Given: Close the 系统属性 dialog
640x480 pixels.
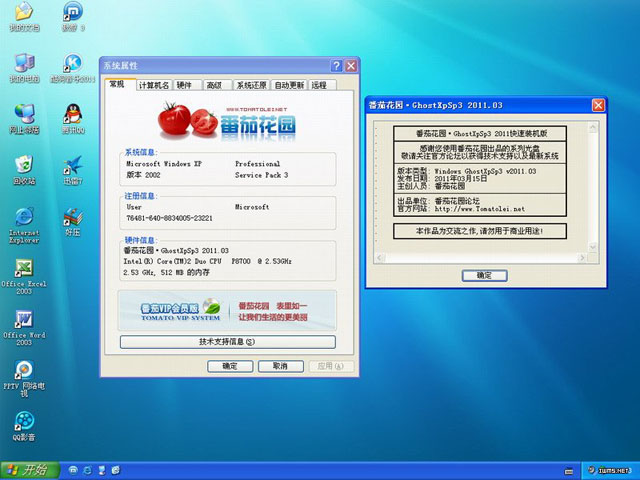Looking at the screenshot, I should point(351,66).
